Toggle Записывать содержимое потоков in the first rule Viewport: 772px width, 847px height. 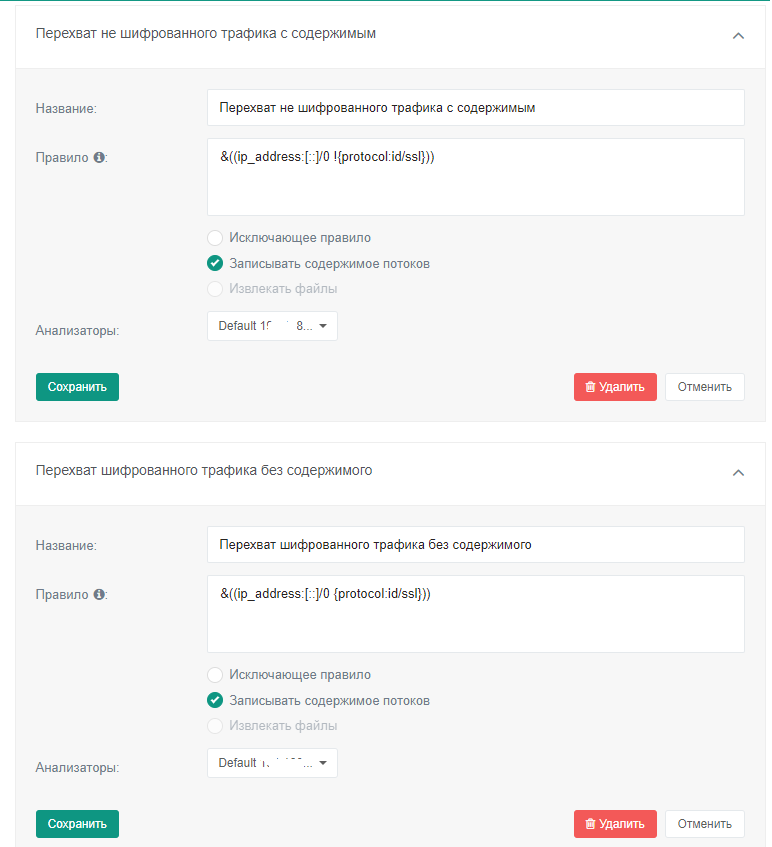215,264
